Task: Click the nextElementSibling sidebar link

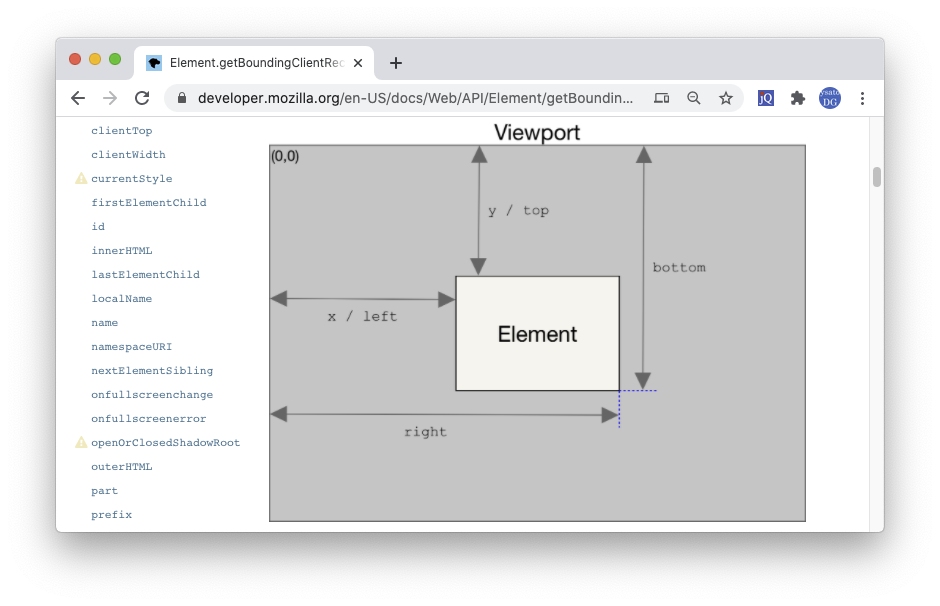Action: tap(152, 371)
